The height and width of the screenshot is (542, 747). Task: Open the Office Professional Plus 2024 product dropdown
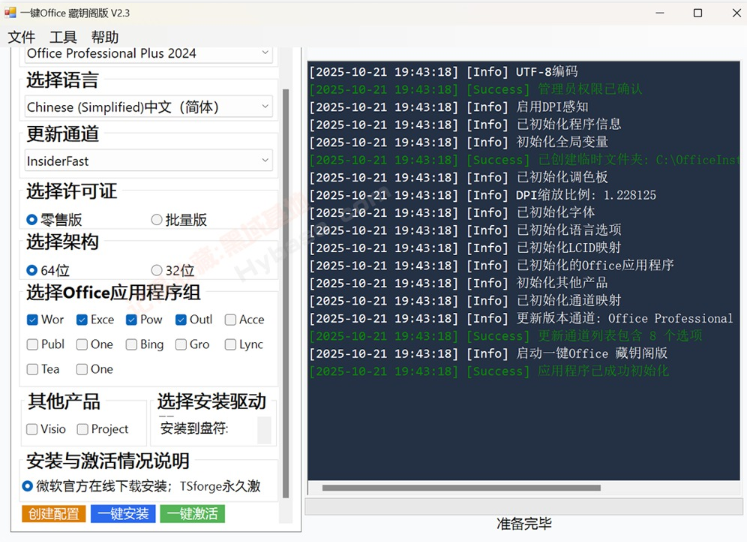click(148, 53)
